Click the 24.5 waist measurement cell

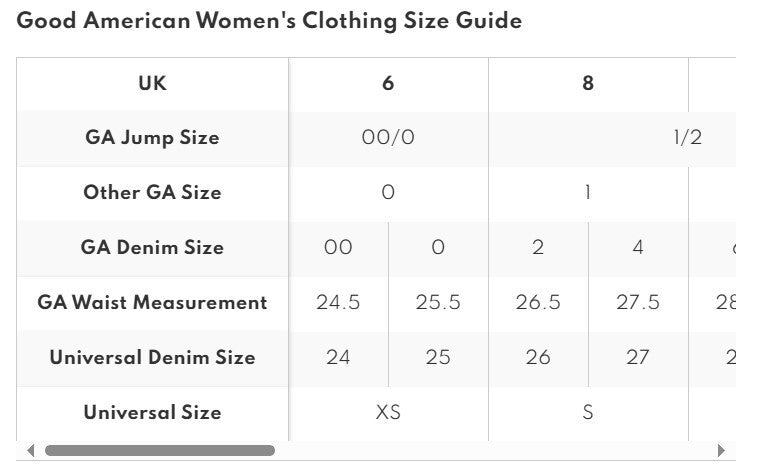tap(338, 303)
